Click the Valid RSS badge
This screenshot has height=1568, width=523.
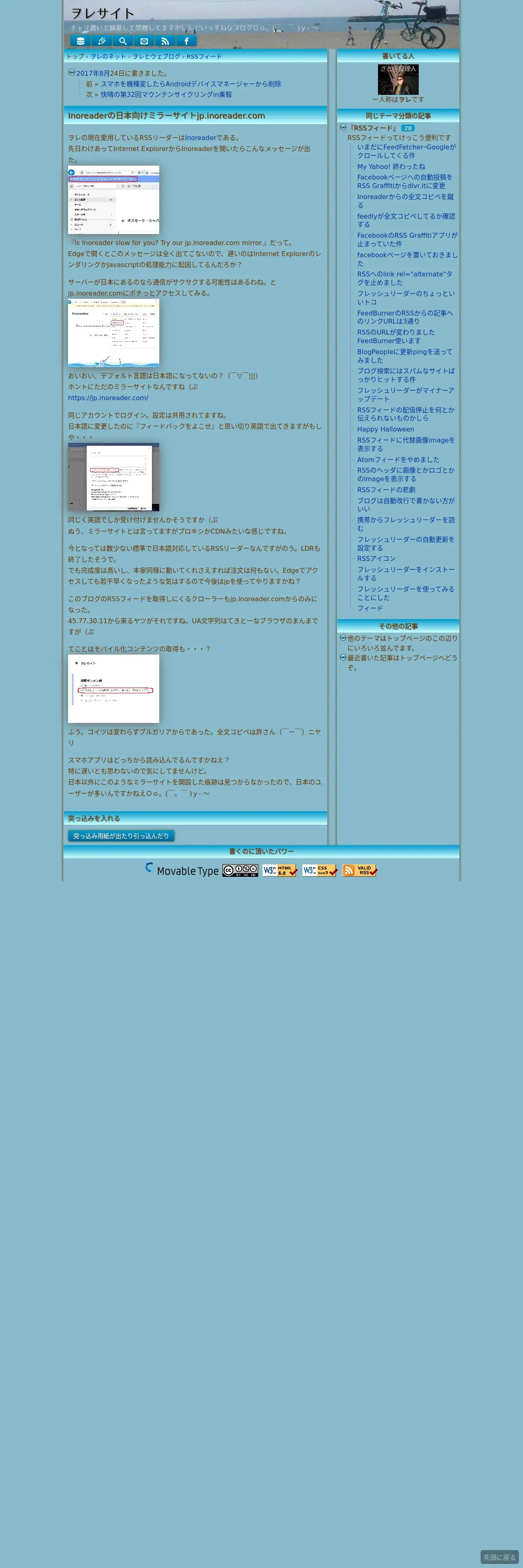(x=360, y=870)
